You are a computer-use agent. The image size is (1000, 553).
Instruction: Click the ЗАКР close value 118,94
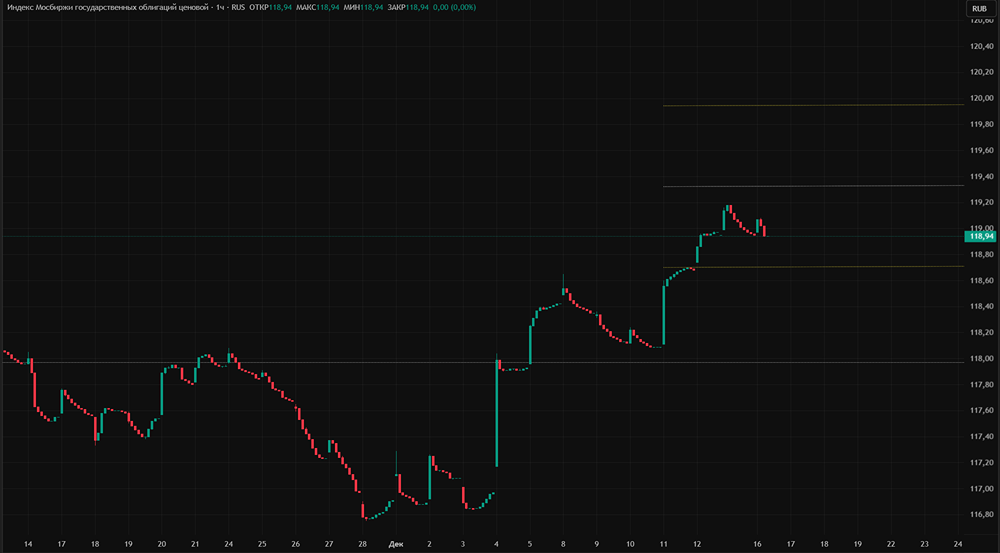(x=417, y=8)
